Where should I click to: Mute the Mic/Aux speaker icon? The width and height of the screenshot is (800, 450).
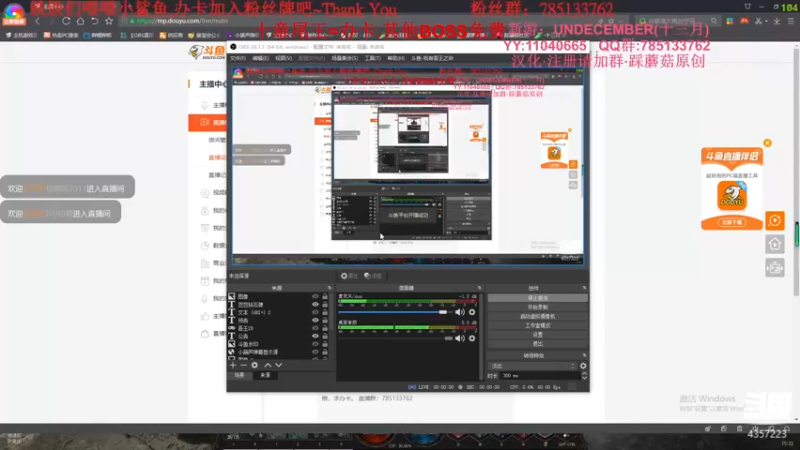pos(460,312)
